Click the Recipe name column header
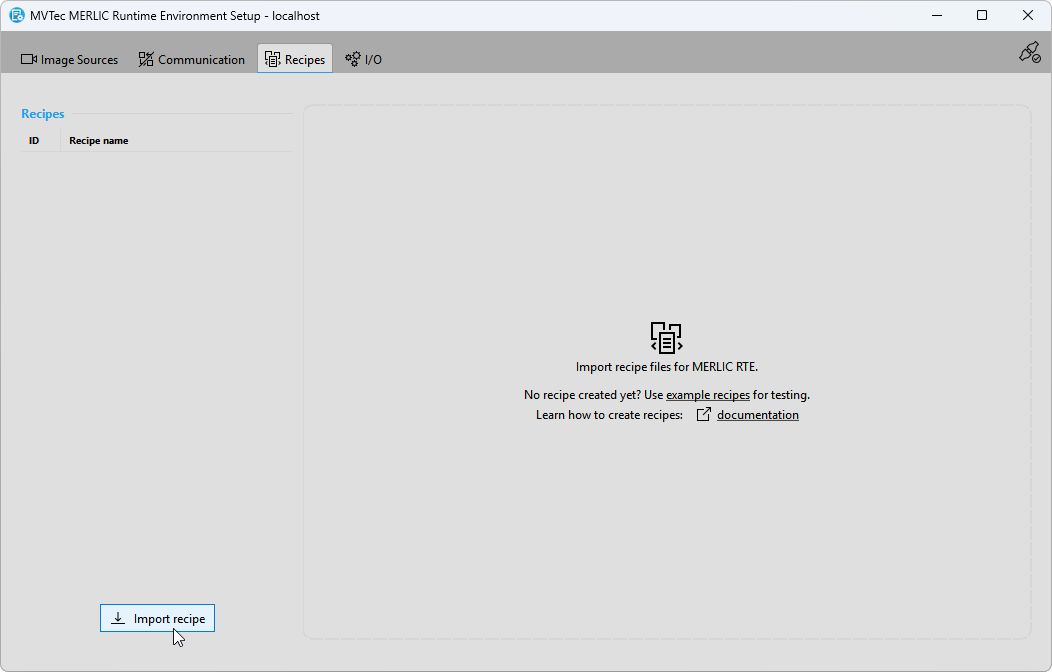This screenshot has height=672, width=1052. coord(98,141)
